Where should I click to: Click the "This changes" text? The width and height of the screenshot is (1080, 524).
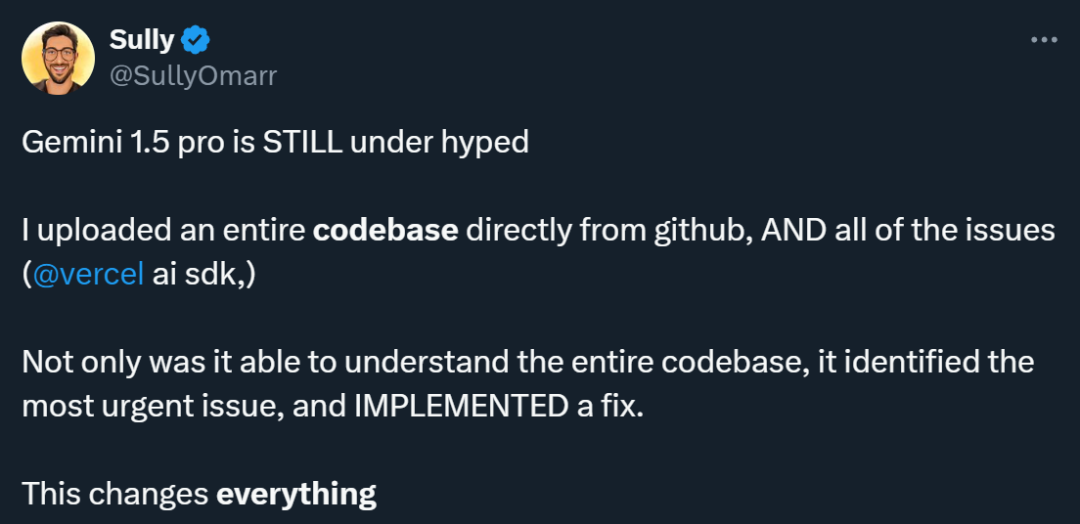pyautogui.click(x=115, y=493)
